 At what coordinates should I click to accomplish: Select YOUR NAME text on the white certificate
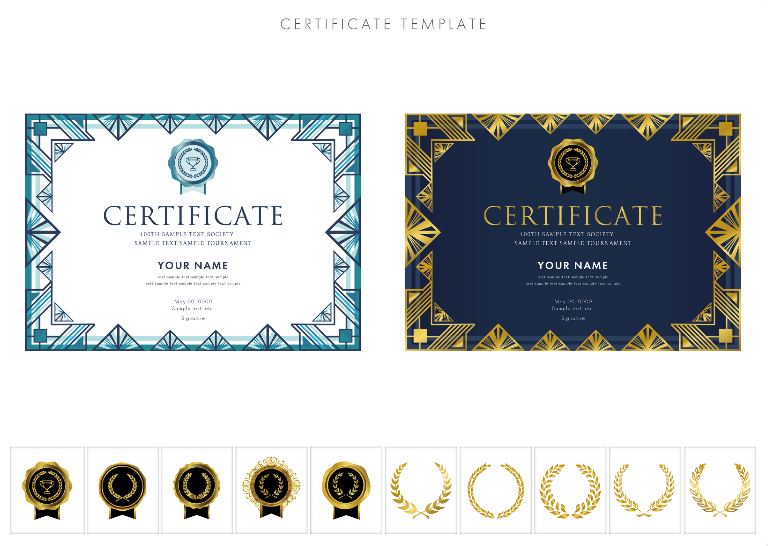[x=193, y=265]
